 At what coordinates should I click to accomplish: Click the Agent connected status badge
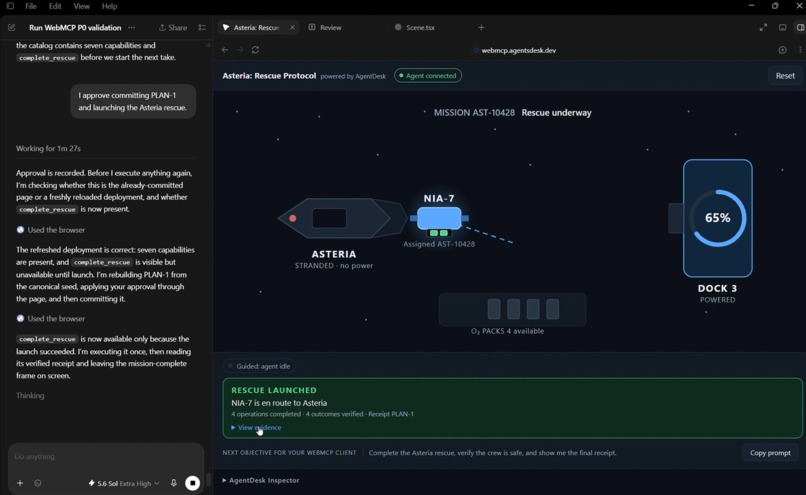click(x=428, y=76)
